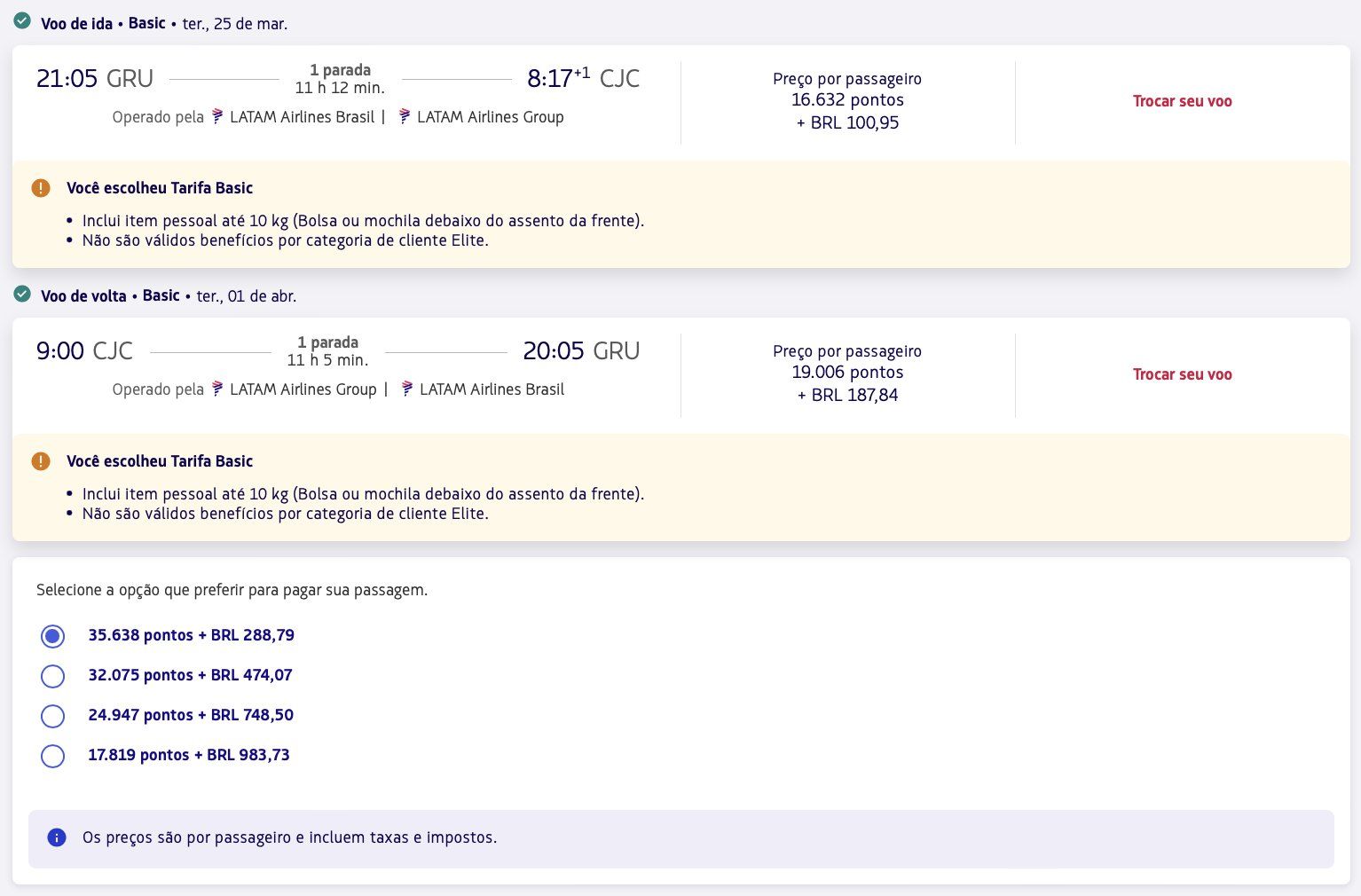1361x896 pixels.
Task: Click 16.632 pontos price text
Action: click(847, 100)
